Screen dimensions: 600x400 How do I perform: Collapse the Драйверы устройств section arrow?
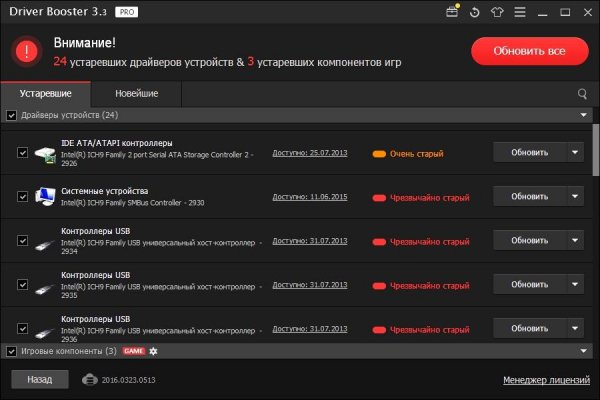(583, 115)
